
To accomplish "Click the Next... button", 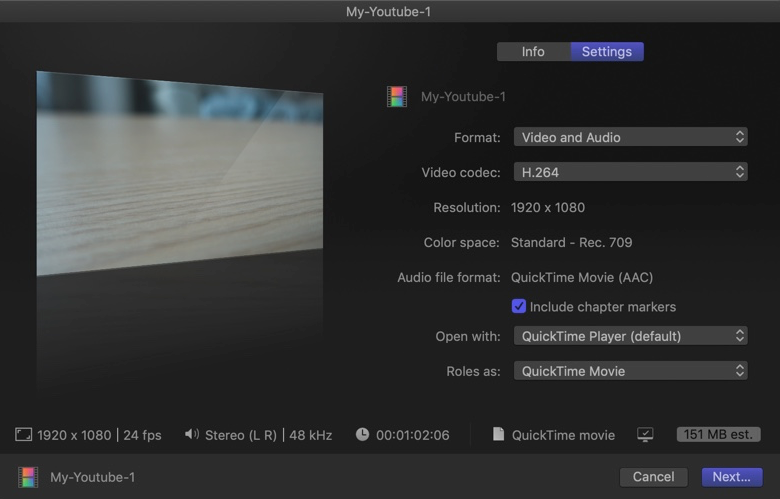I will point(731,477).
